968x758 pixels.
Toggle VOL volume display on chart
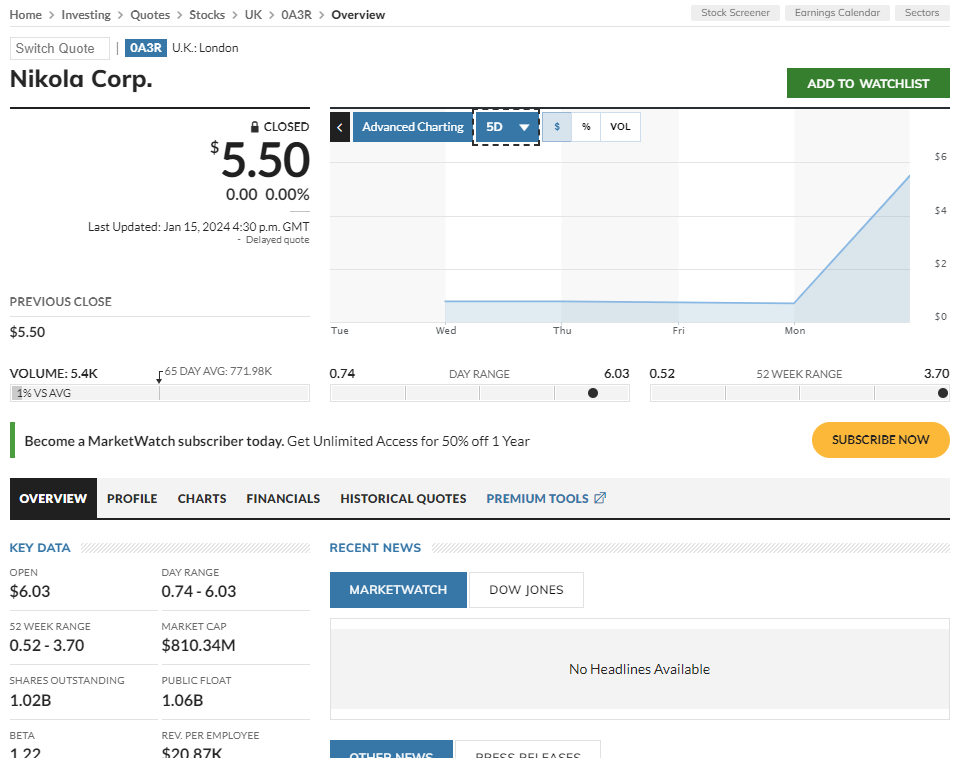coord(620,127)
